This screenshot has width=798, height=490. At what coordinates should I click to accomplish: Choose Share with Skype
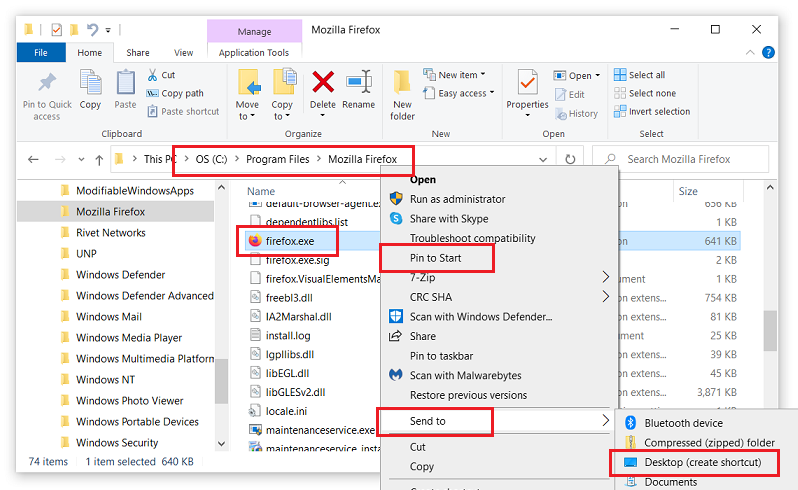click(x=449, y=219)
